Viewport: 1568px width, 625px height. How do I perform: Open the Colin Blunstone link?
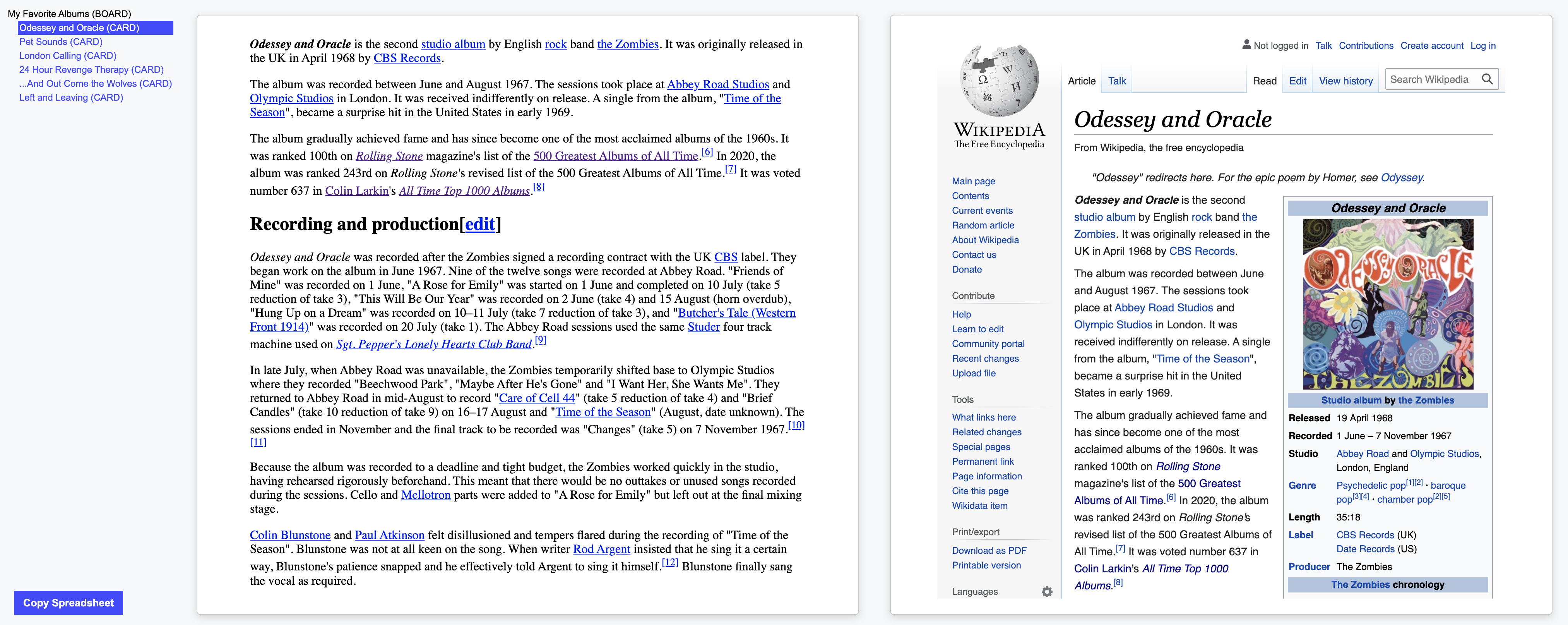290,535
